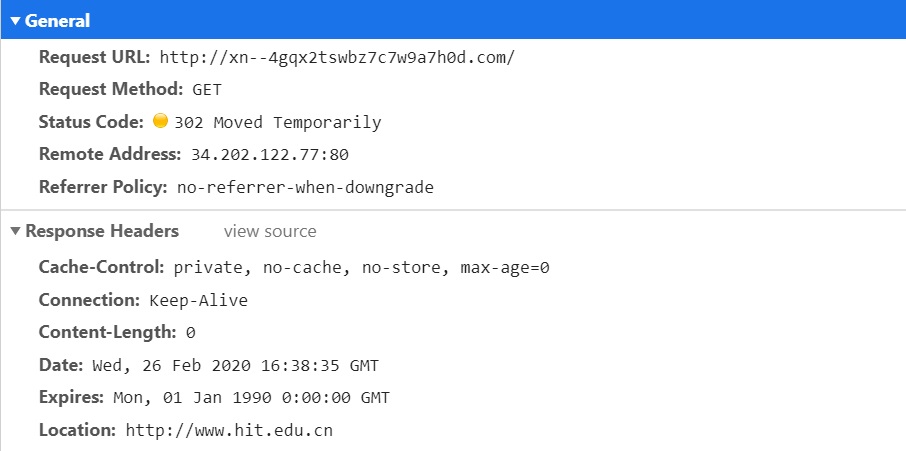Image resolution: width=906 pixels, height=451 pixels.
Task: Click the Referrer Policy value text
Action: 305,187
